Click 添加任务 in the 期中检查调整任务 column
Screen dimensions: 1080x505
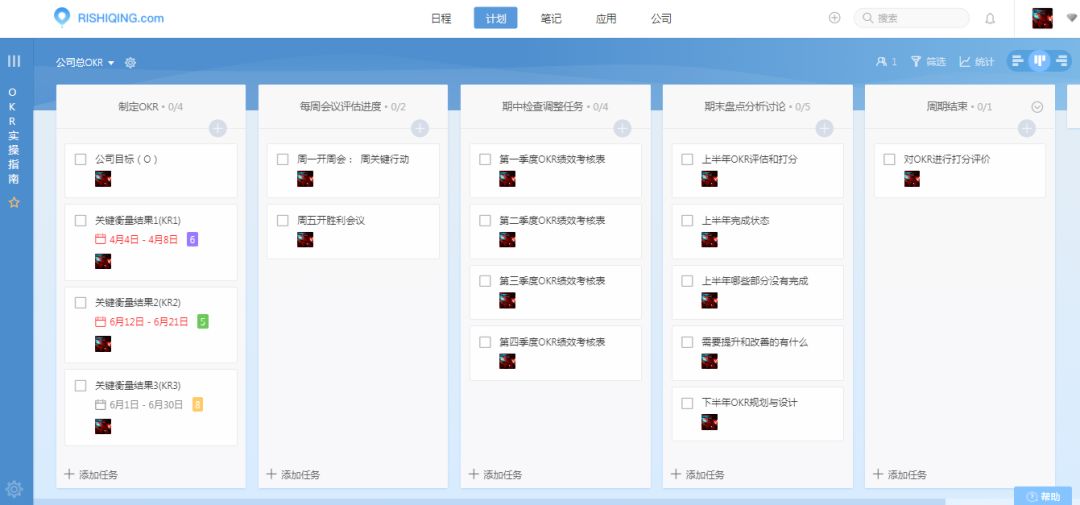[495, 474]
